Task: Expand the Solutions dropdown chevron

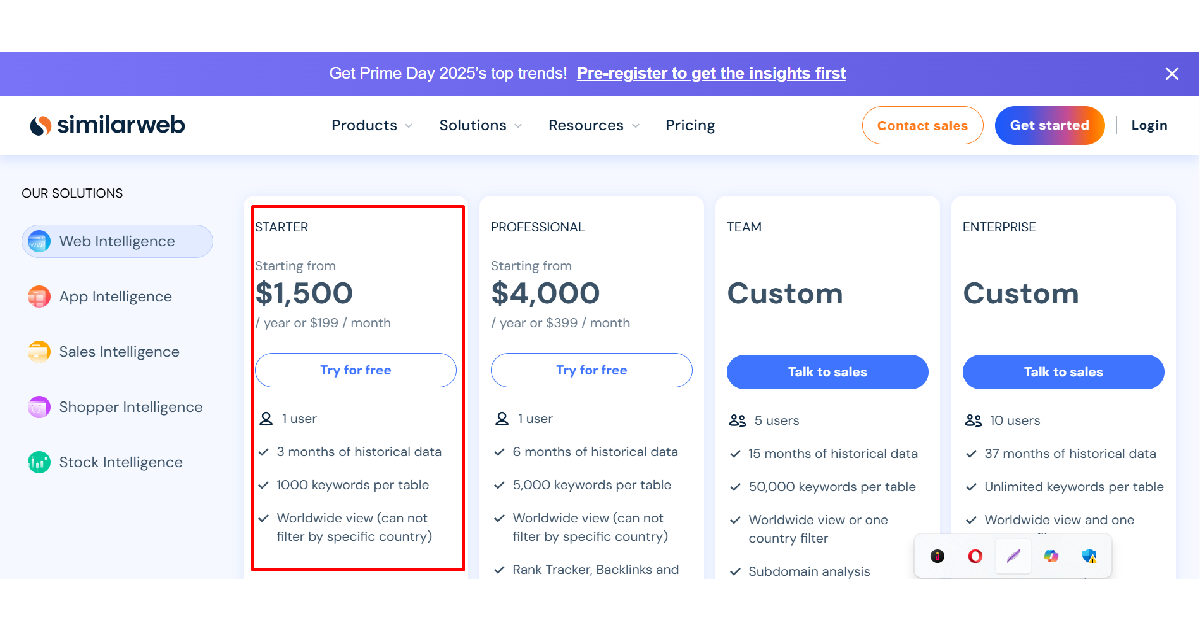Action: pos(518,126)
